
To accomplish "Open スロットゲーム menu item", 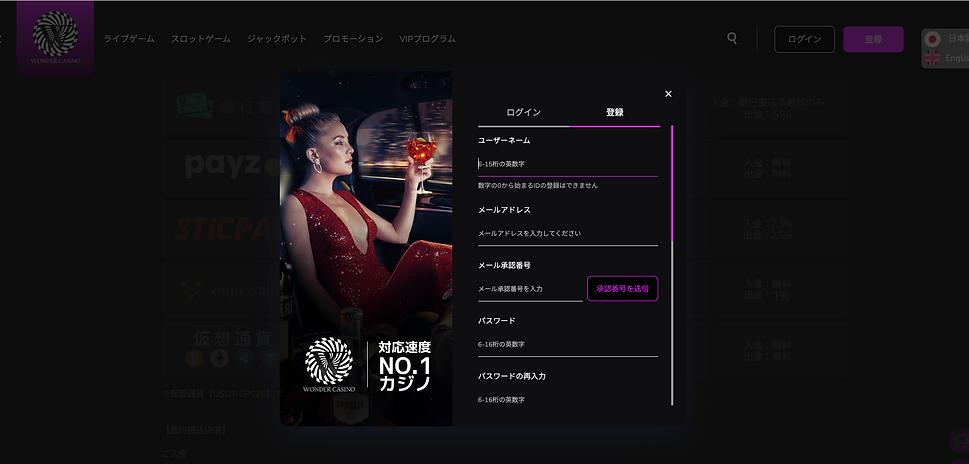I will pos(201,38).
